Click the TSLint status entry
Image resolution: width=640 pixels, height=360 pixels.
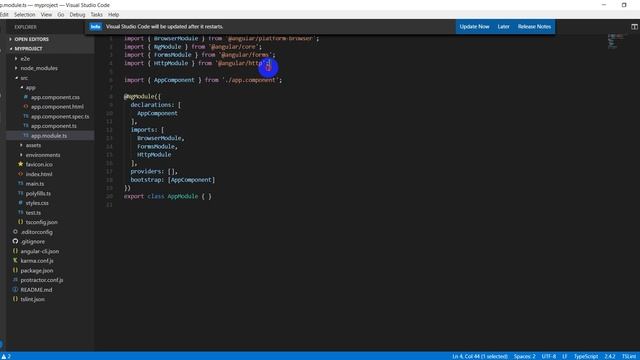coord(629,356)
